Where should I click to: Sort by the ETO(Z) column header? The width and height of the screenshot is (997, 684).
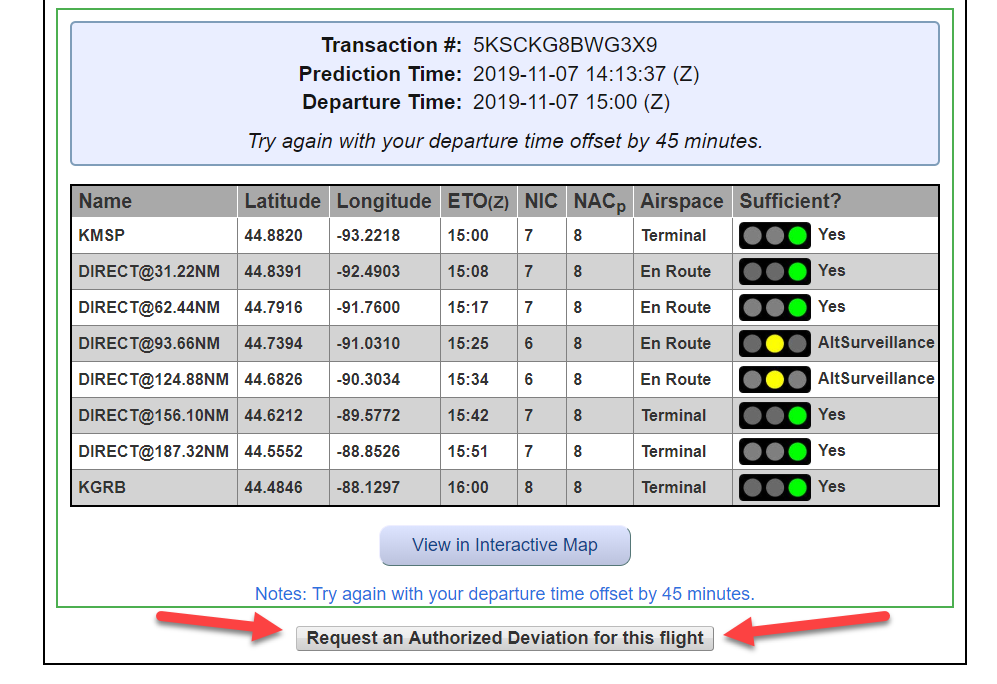(x=478, y=201)
